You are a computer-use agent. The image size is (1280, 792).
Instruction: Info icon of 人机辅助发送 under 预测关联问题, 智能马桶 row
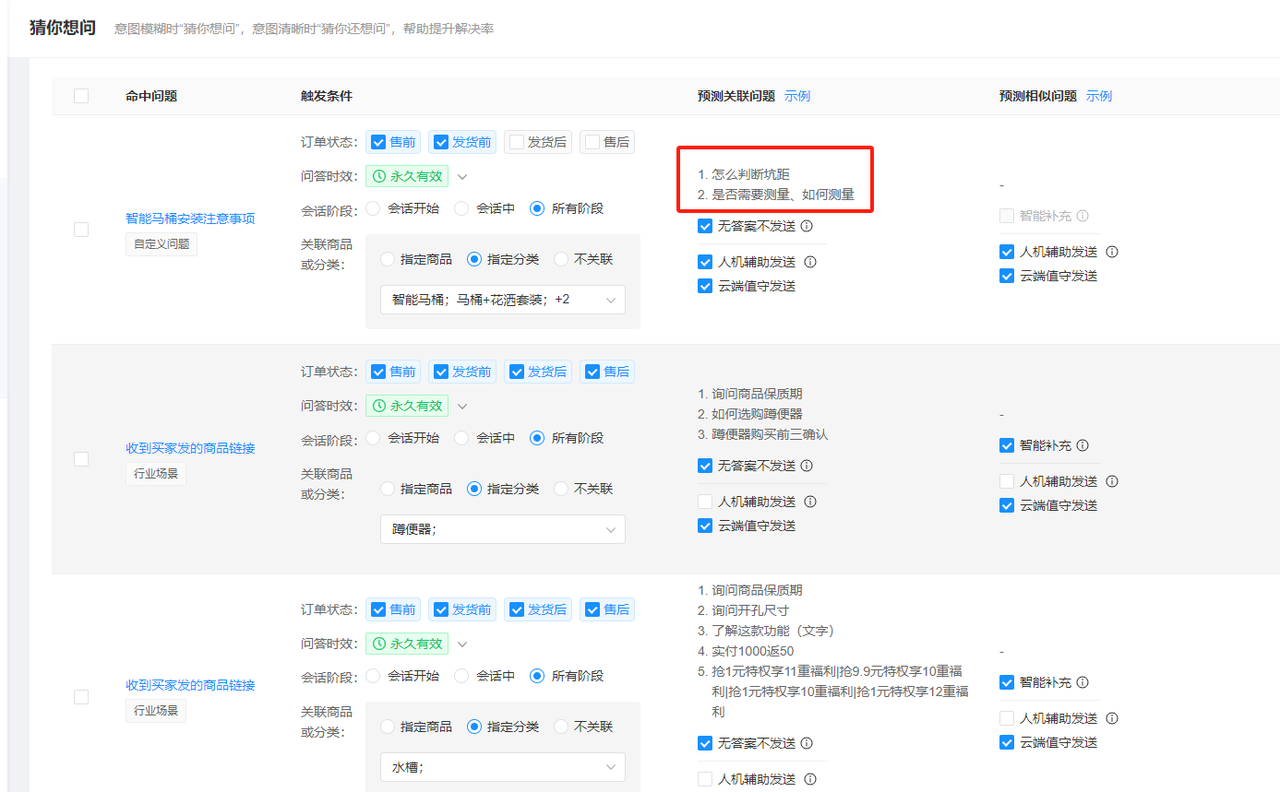810,262
